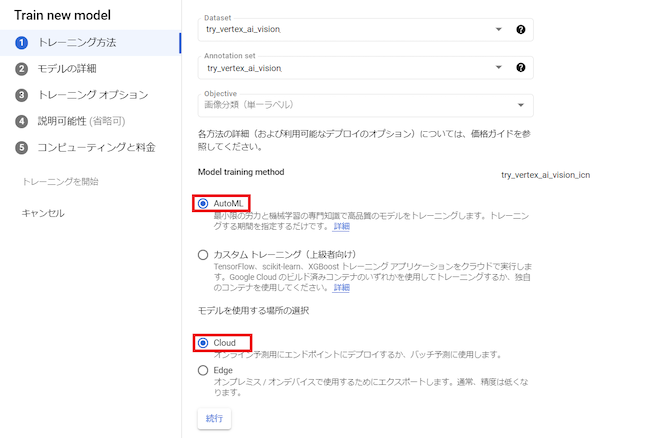The image size is (672, 438).
Task: Click Model training method heading
Action: coord(241,172)
